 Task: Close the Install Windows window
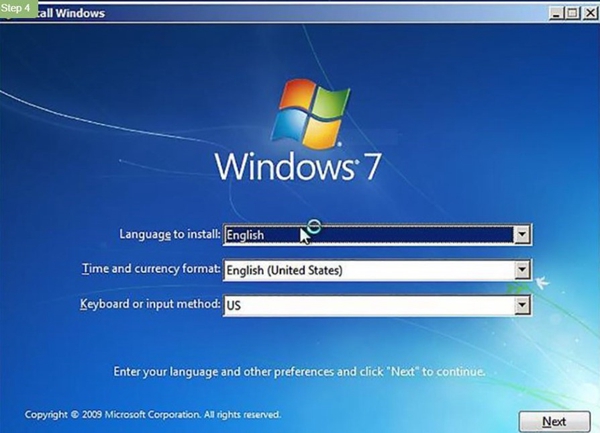(590, 13)
